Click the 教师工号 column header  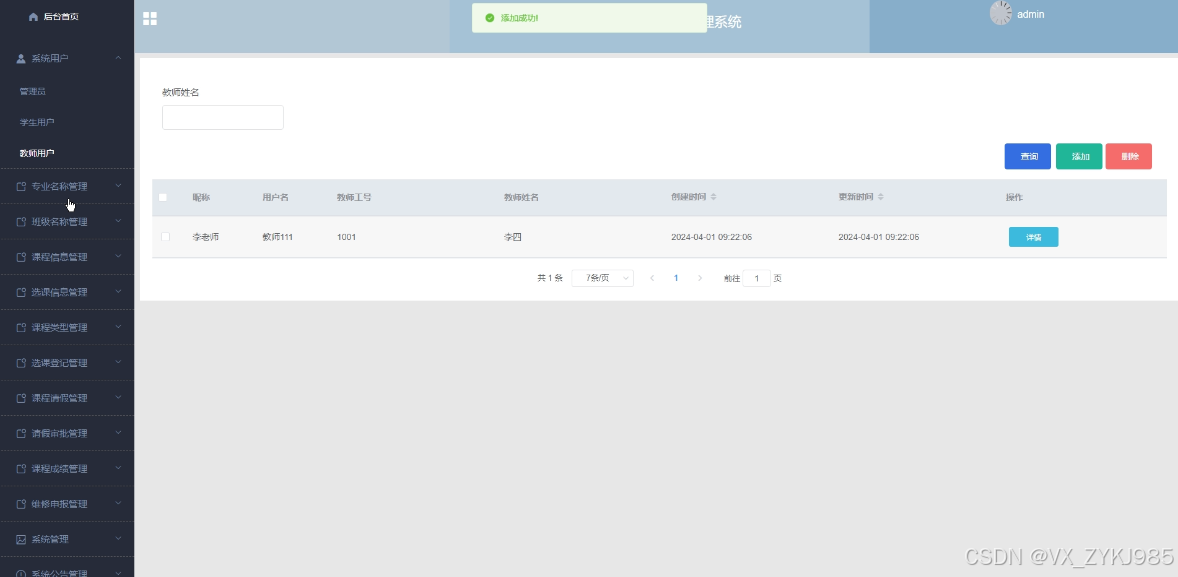click(354, 197)
